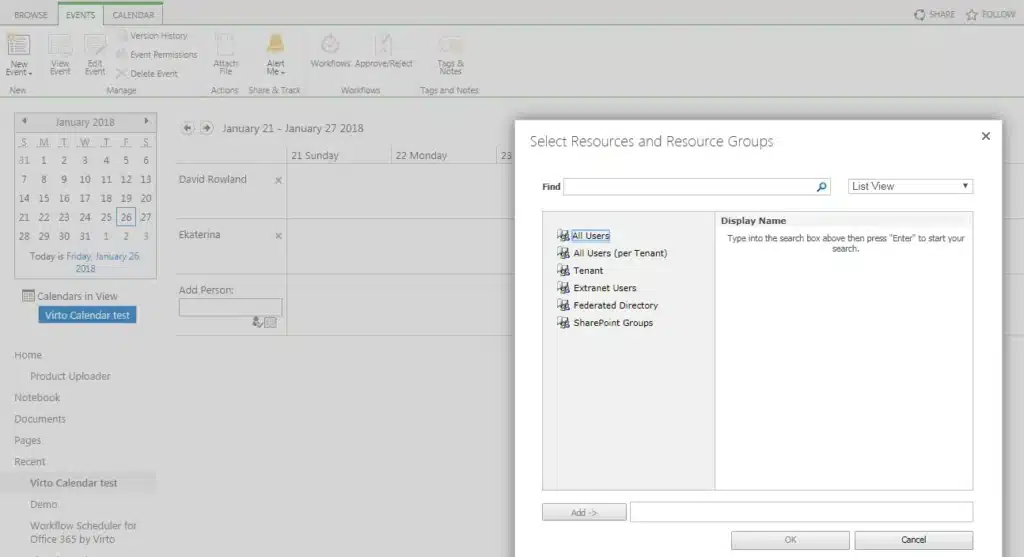Click the browse address book icon
Image resolution: width=1024 pixels, height=557 pixels.
tap(270, 322)
